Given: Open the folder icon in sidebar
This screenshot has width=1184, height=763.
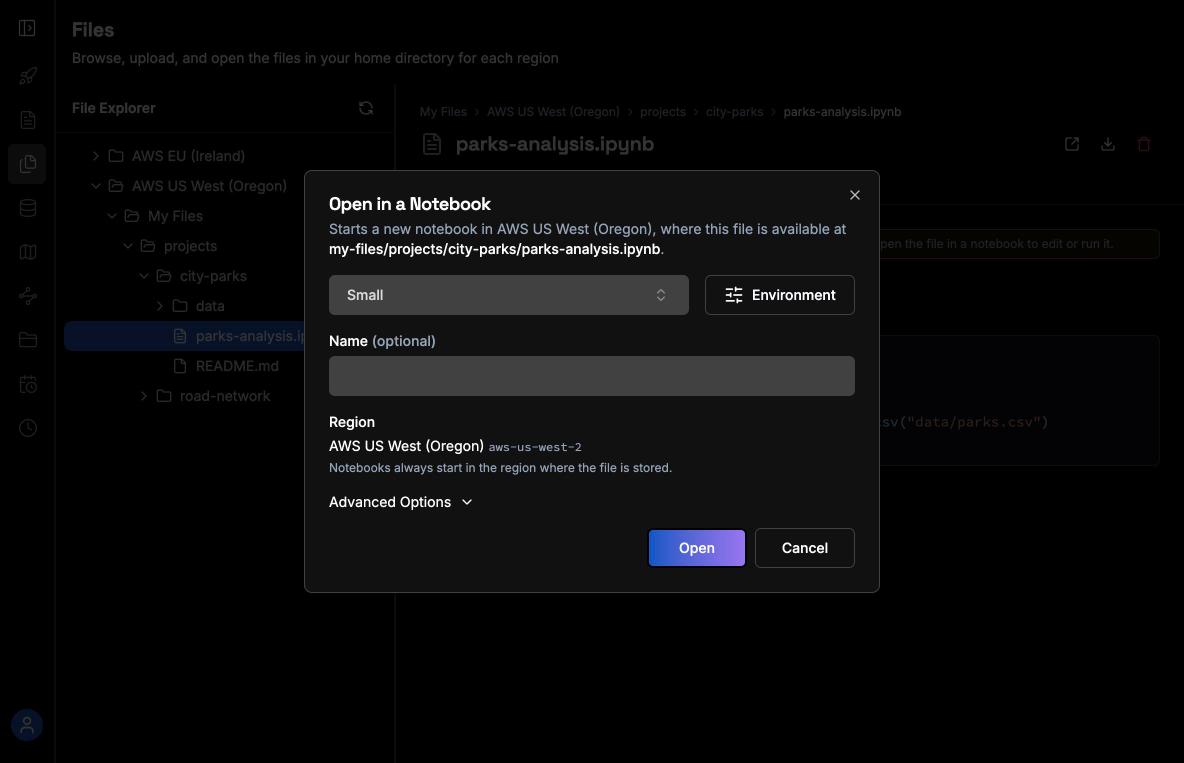Looking at the screenshot, I should click(x=27, y=340).
